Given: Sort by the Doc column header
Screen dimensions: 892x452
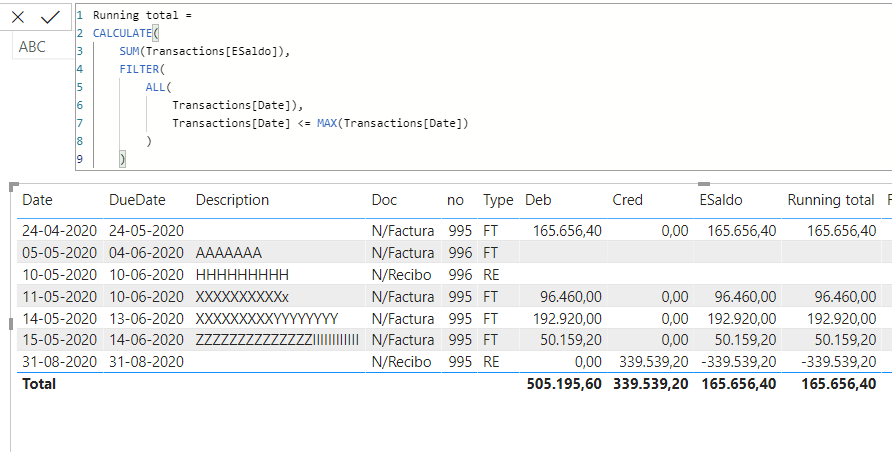Looking at the screenshot, I should tap(384, 200).
